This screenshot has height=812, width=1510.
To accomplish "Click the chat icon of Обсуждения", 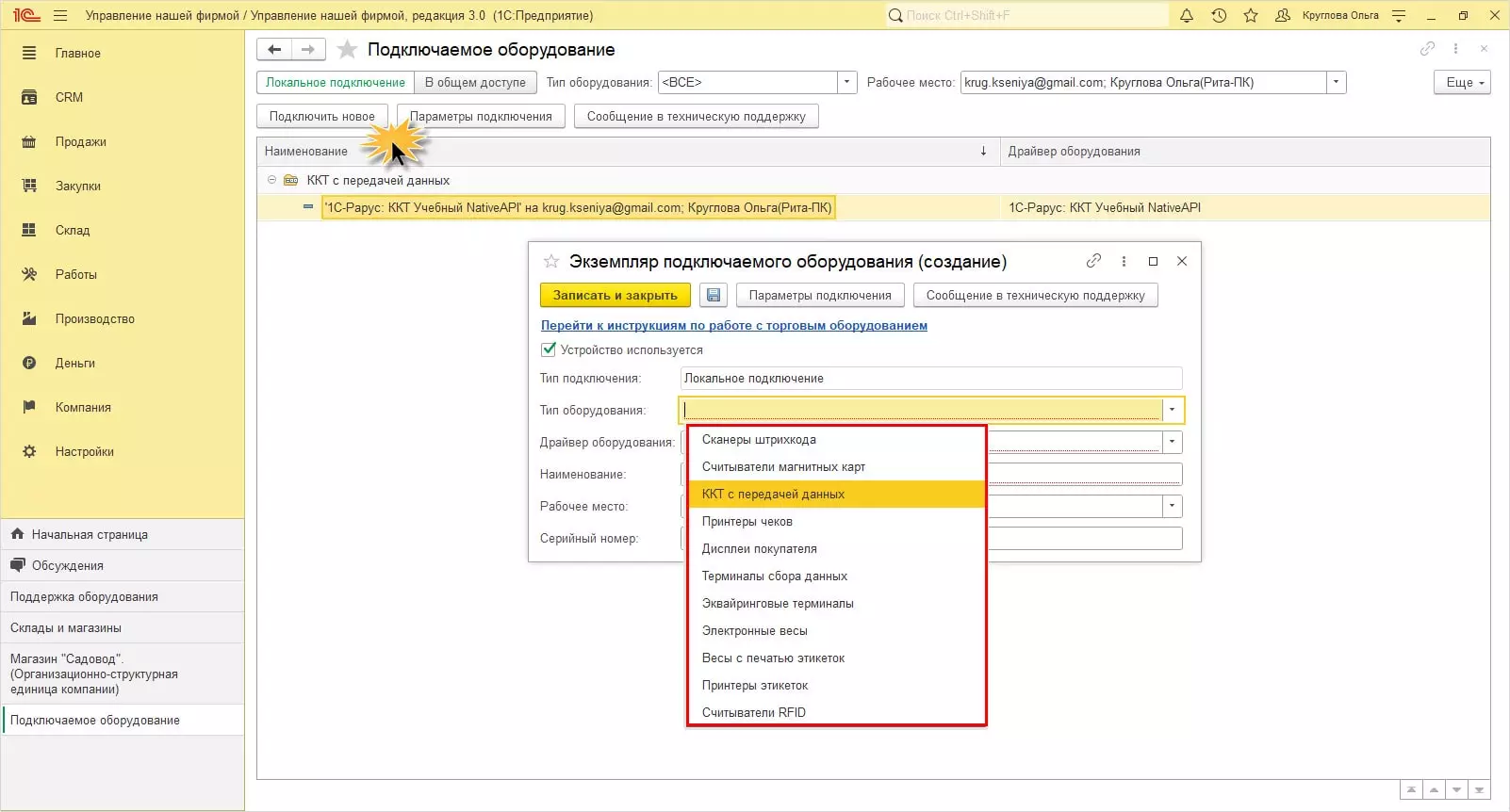I will coord(17,565).
